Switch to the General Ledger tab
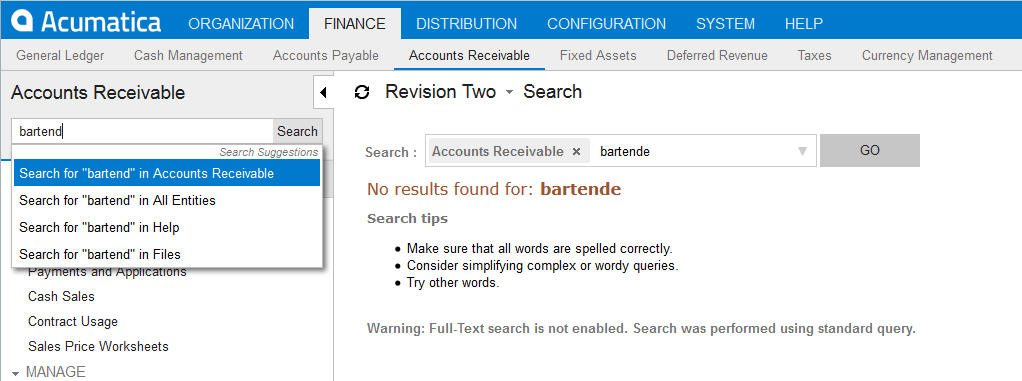1022x381 pixels. pos(60,56)
